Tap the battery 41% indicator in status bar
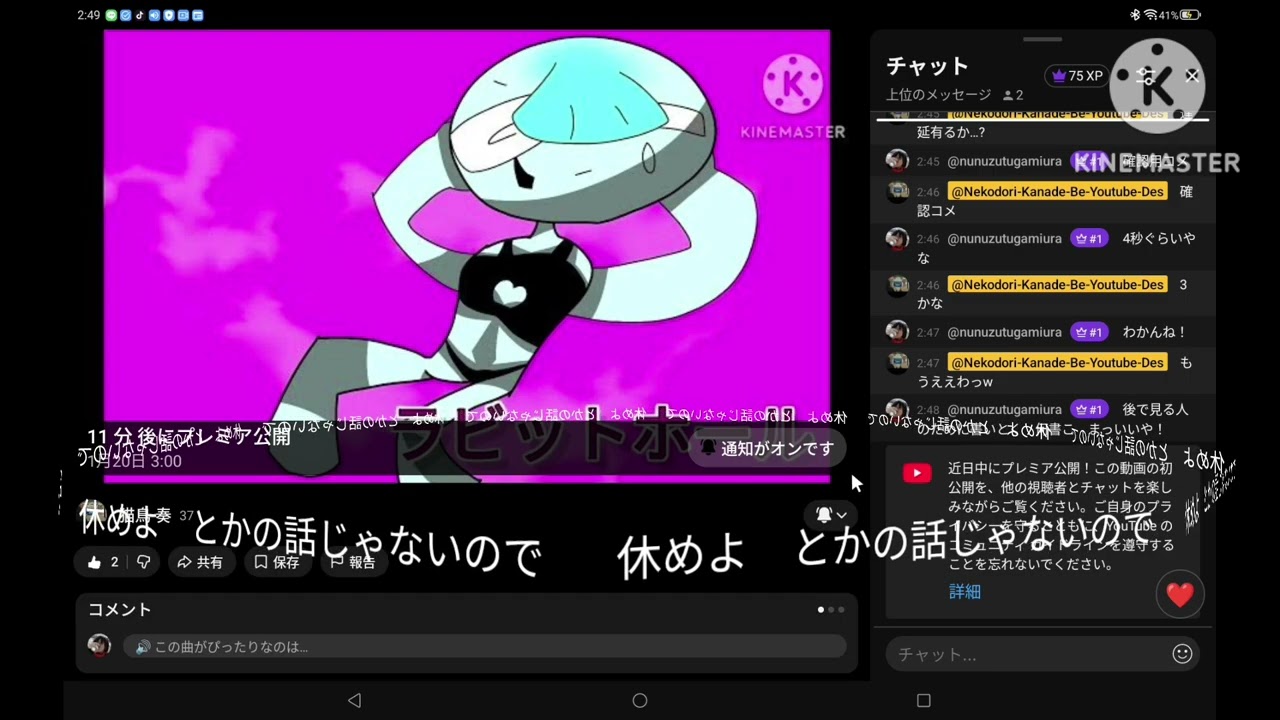 click(1180, 15)
